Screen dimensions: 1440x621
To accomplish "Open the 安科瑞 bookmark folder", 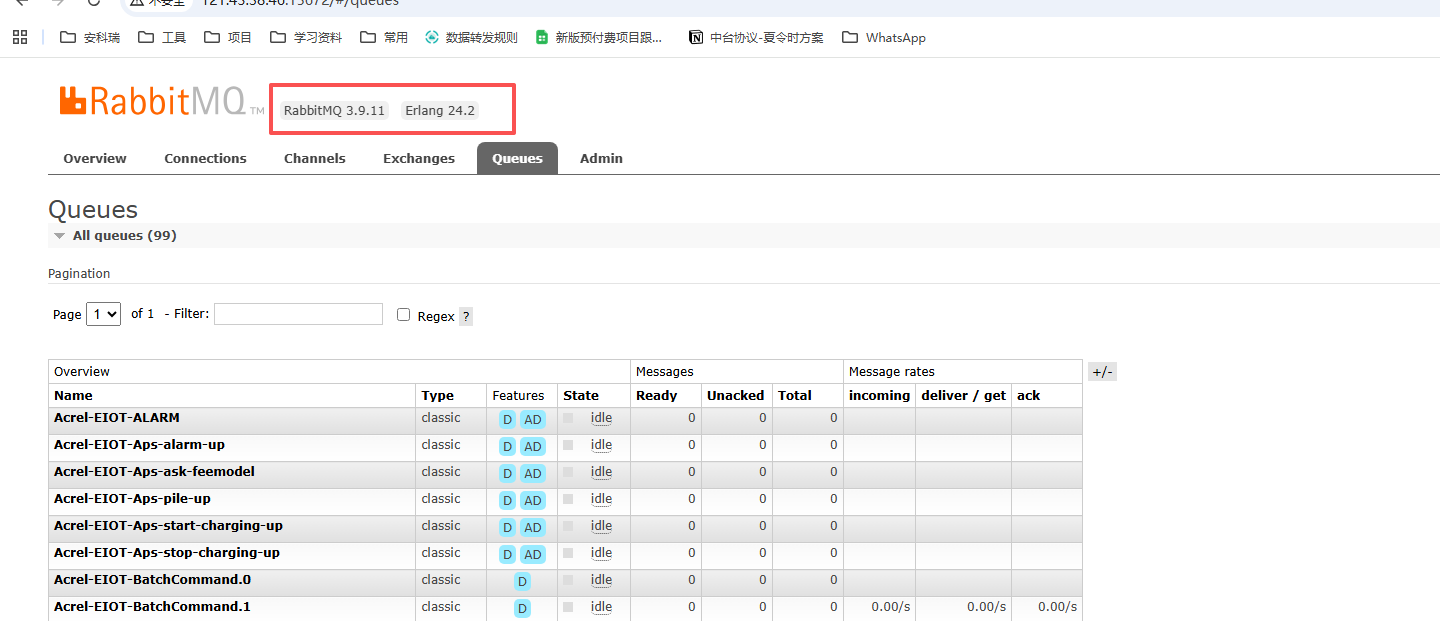I will click(x=90, y=37).
